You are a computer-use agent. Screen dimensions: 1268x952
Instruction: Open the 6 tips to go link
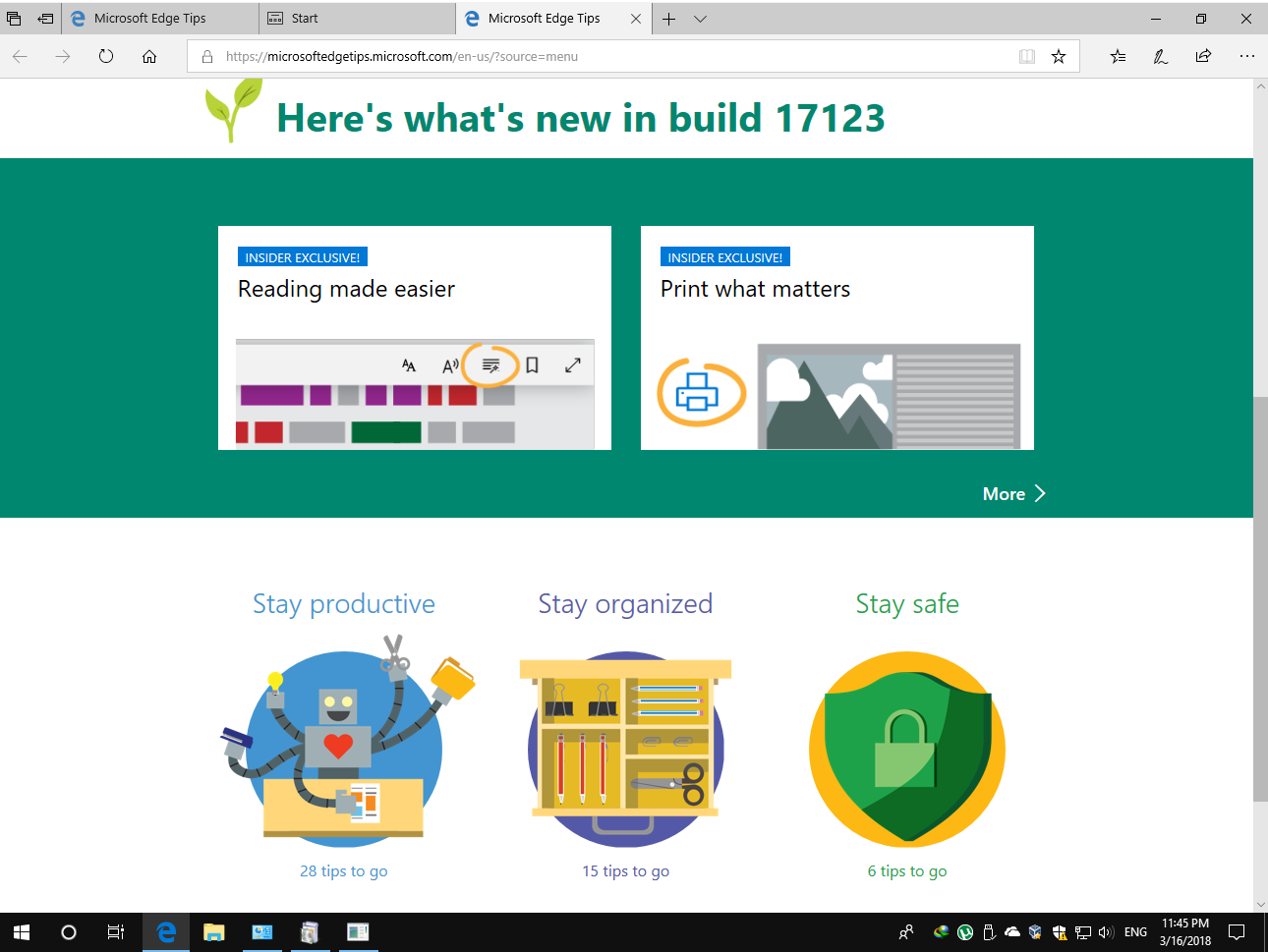tap(907, 871)
